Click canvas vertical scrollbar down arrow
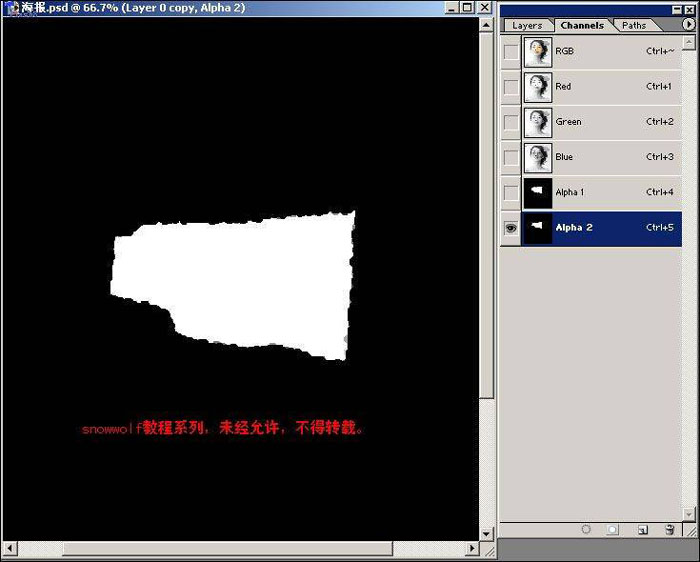This screenshot has width=700, height=562. [x=487, y=534]
